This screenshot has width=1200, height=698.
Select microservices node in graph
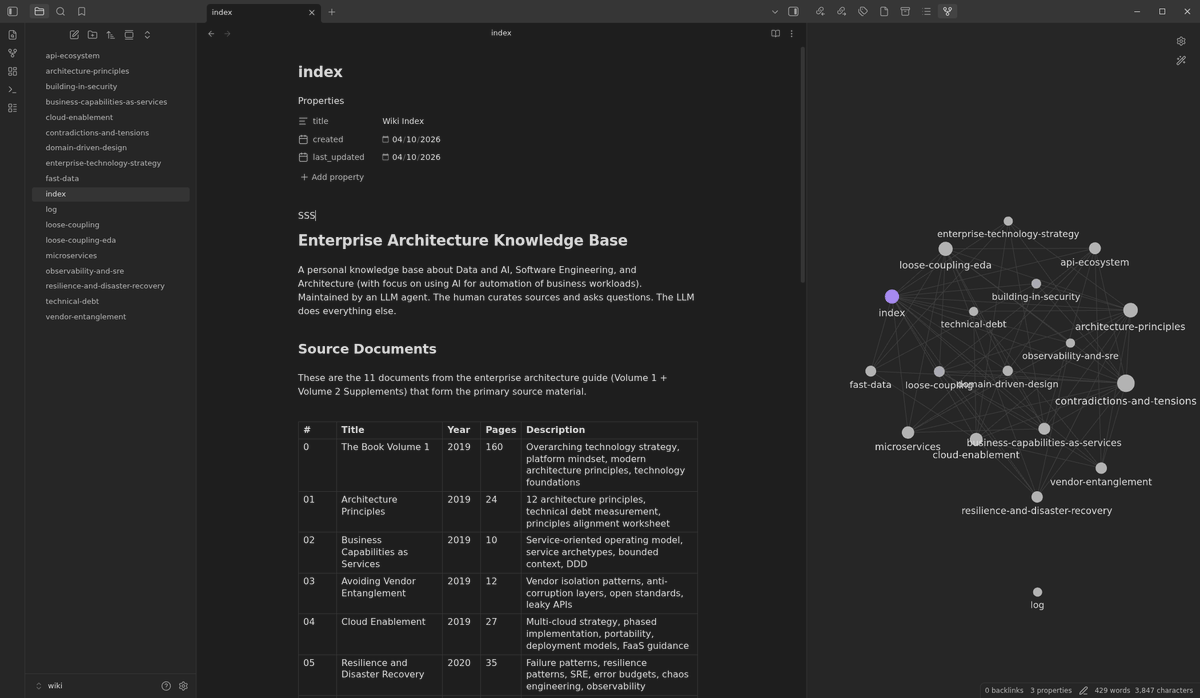point(908,433)
